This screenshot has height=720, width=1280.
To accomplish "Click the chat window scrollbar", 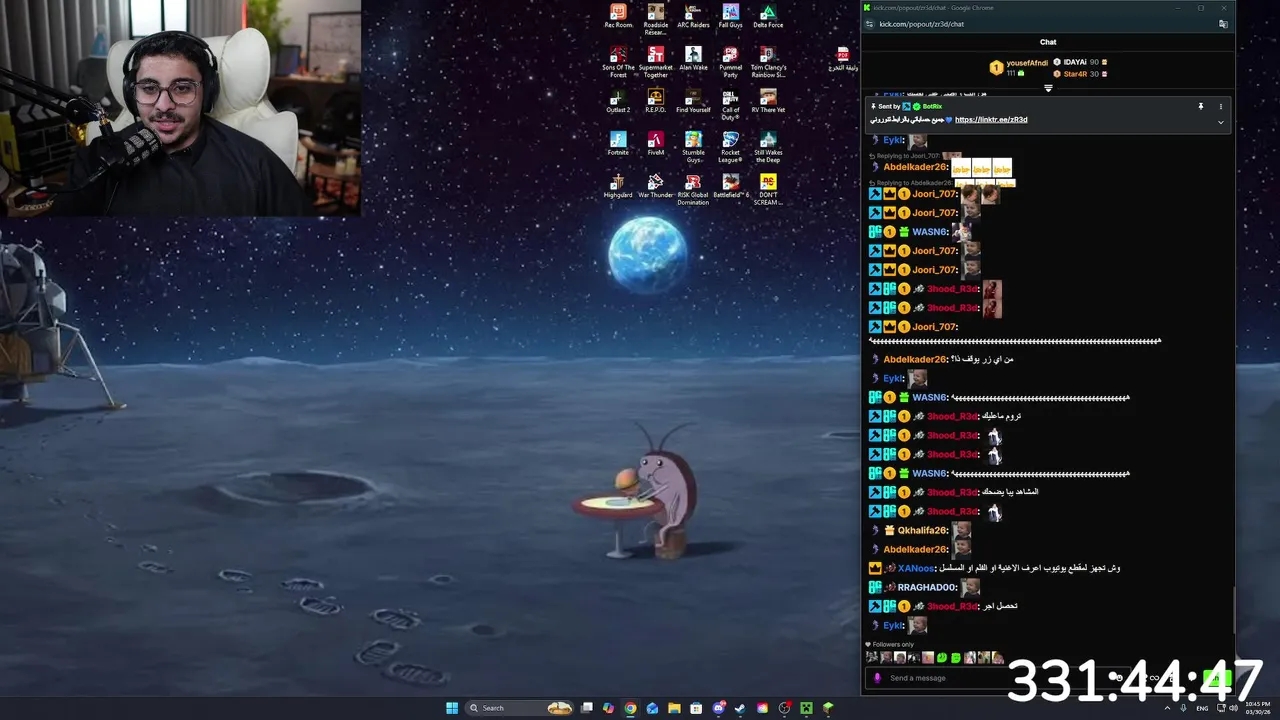I will tap(1233, 610).
